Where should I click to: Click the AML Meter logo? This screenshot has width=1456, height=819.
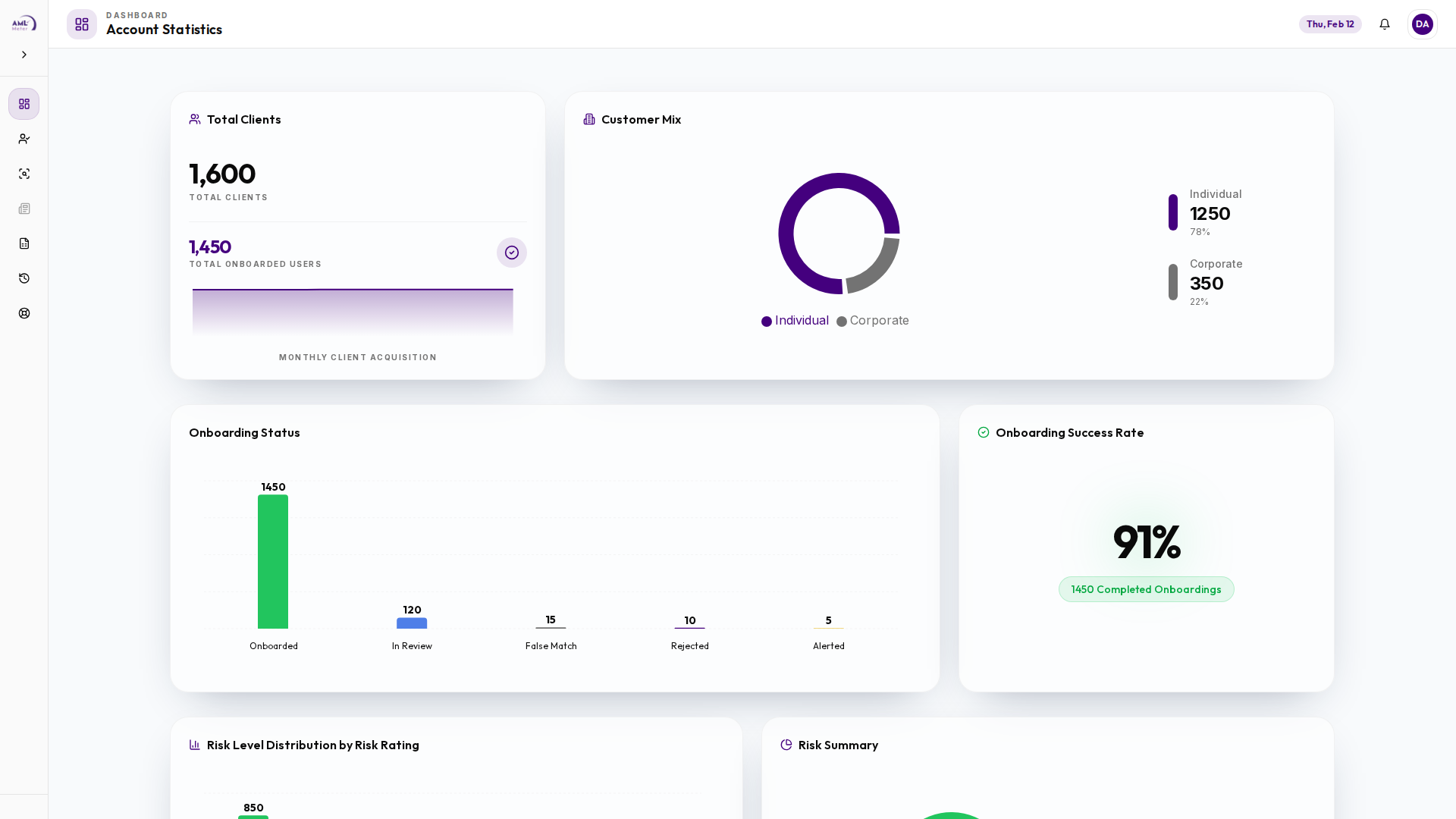tap(24, 24)
